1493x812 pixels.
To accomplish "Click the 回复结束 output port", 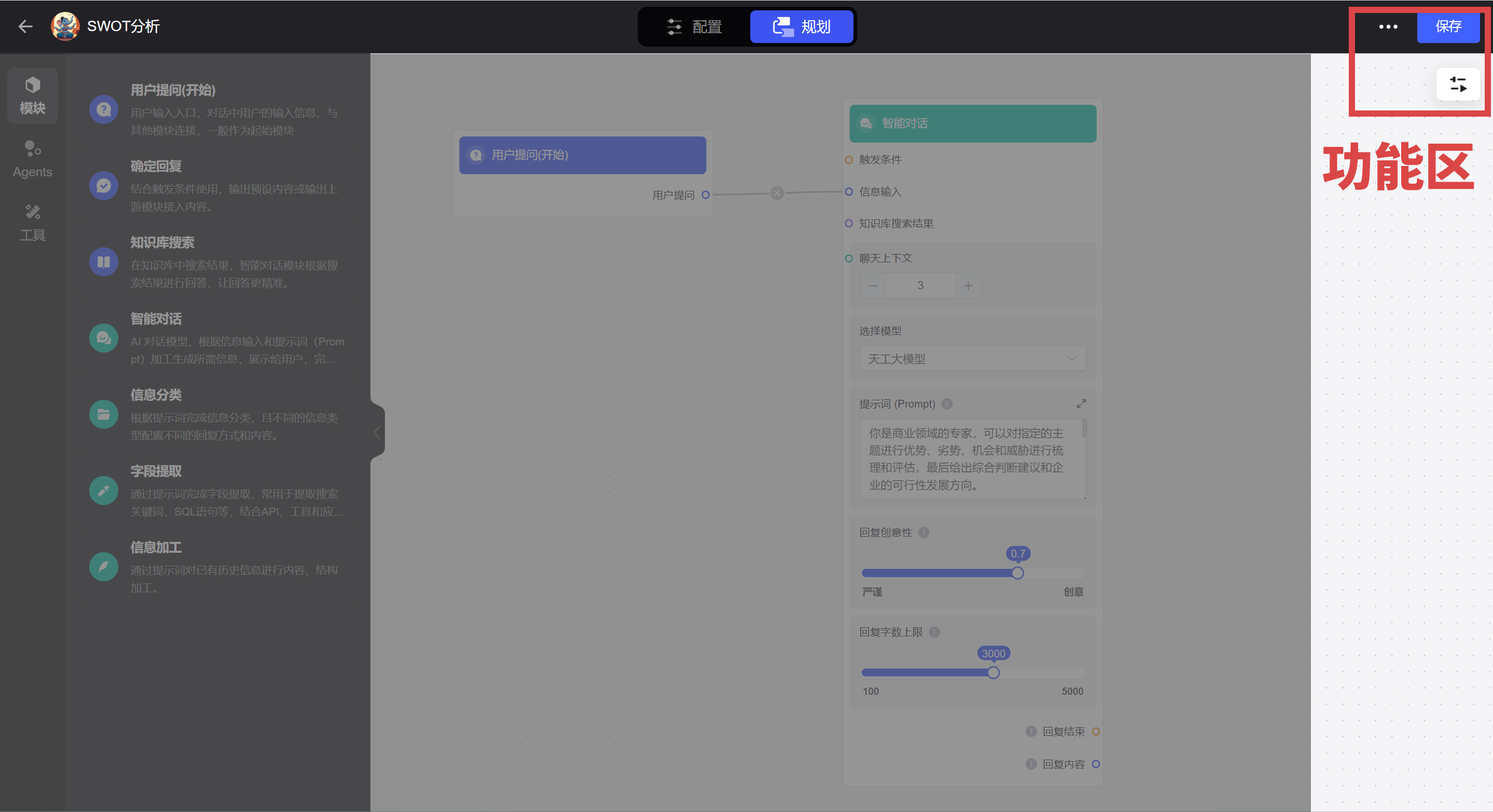I will [x=1096, y=732].
